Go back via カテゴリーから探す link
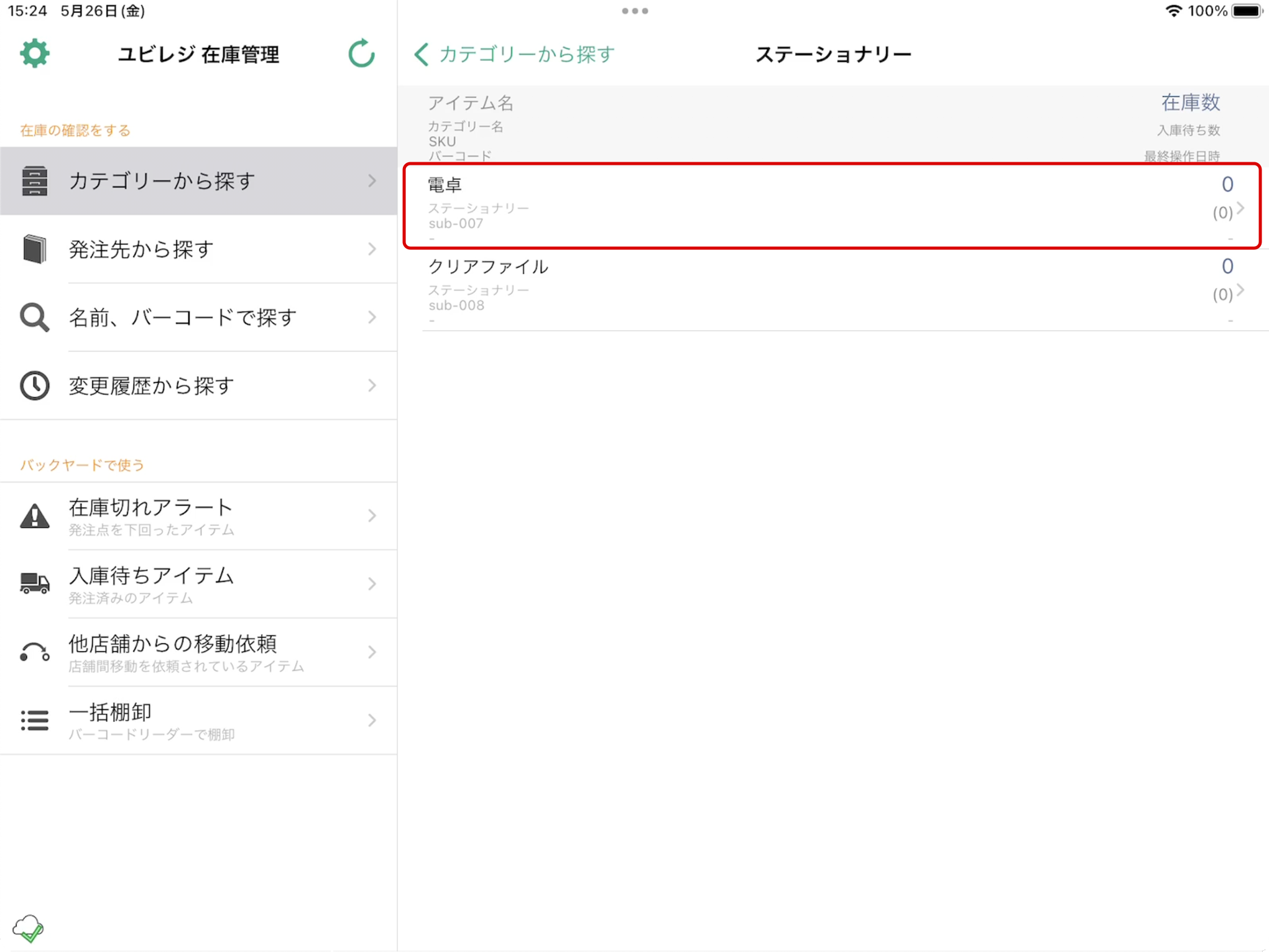This screenshot has width=1269, height=952. [527, 55]
